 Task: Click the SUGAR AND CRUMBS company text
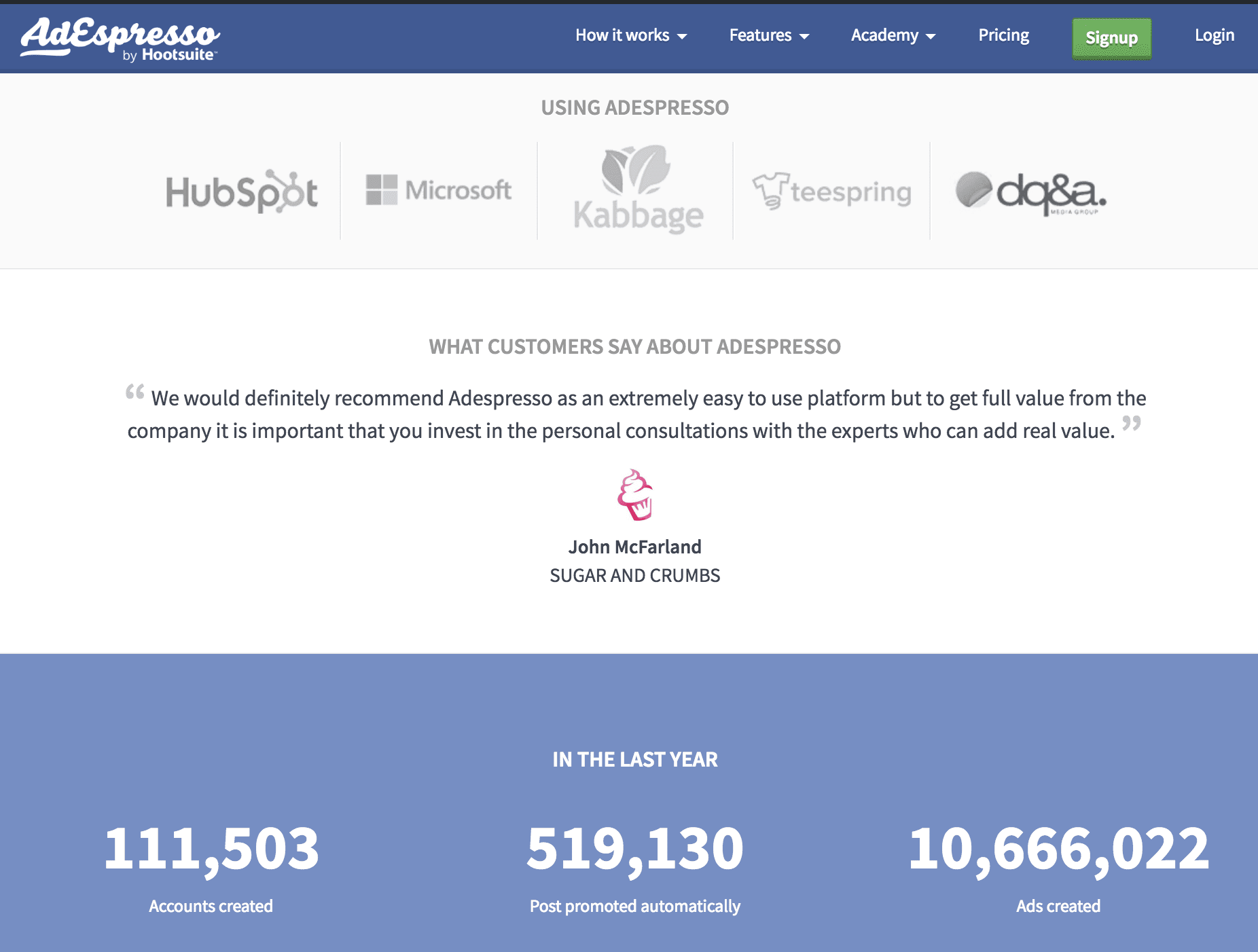point(634,576)
